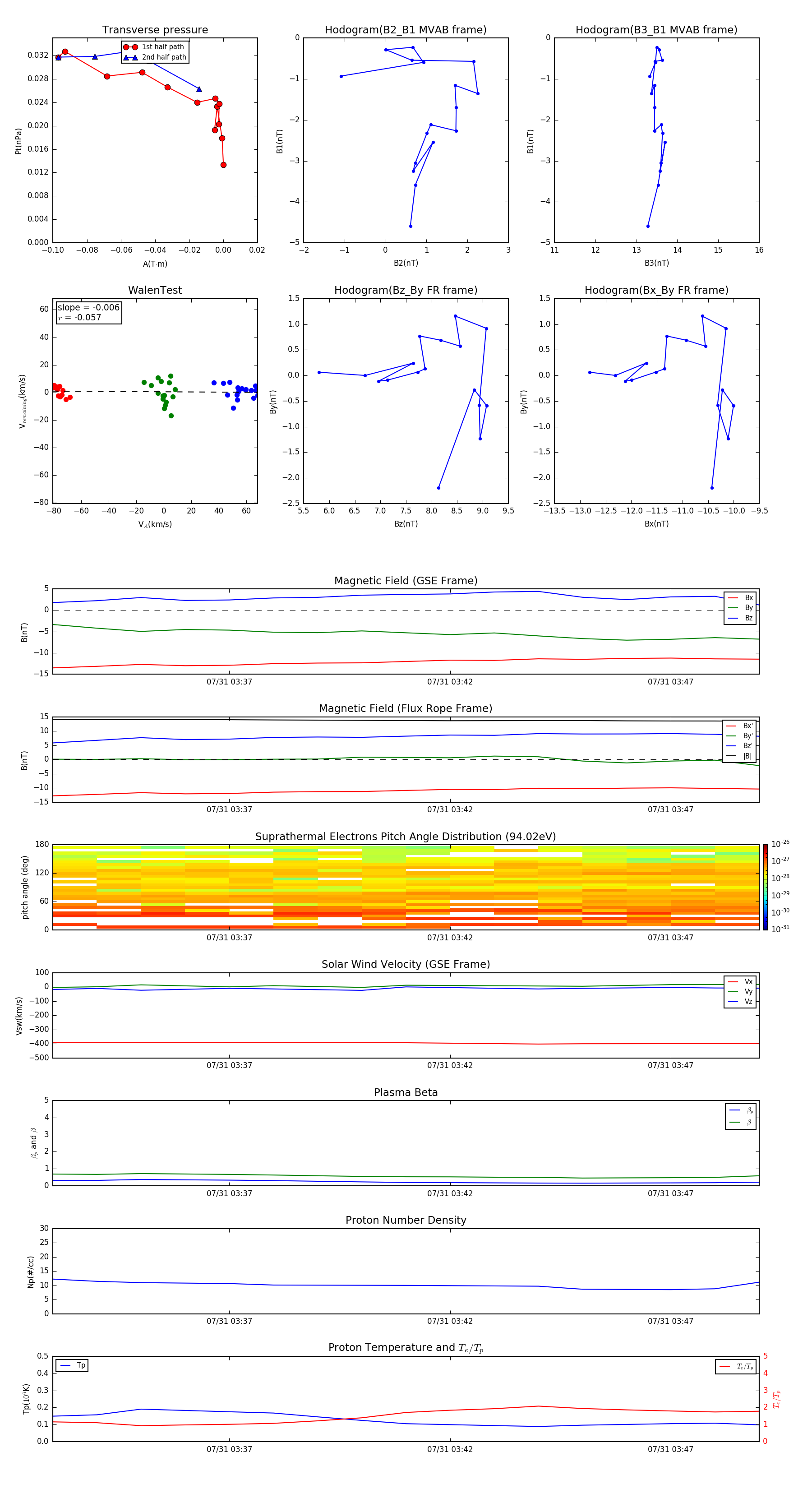Click the 'Hodogram(Bz_By FR frame)' title
The image size is (812, 1489).
[x=406, y=290]
